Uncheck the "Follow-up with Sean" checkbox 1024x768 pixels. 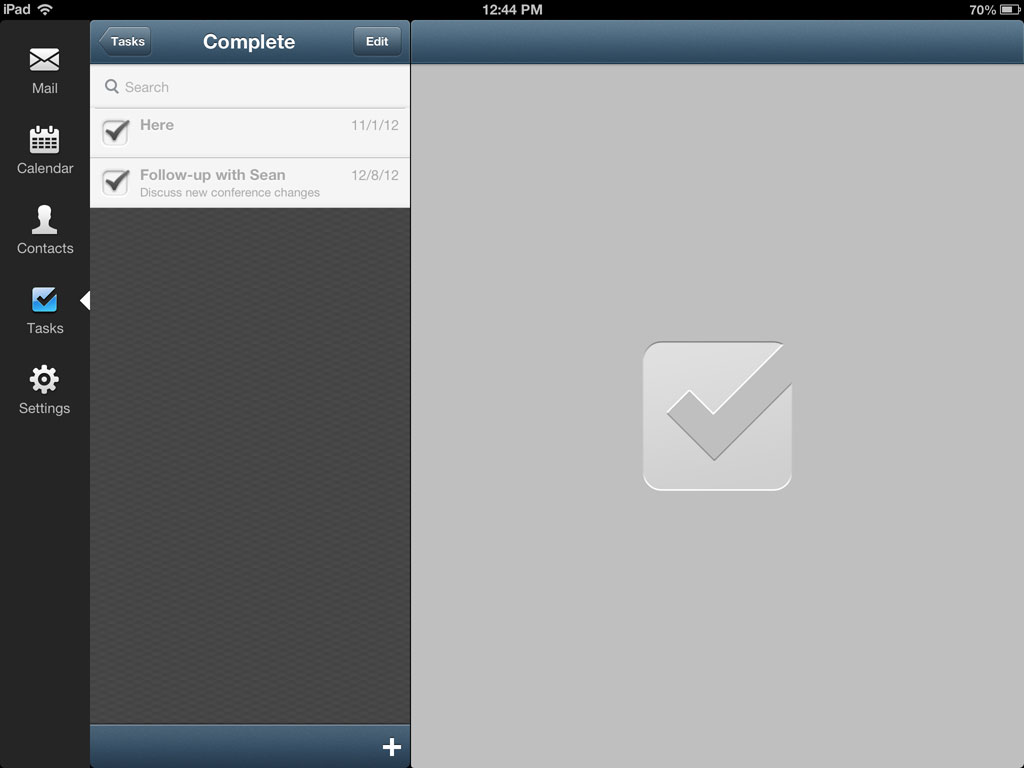[x=116, y=182]
